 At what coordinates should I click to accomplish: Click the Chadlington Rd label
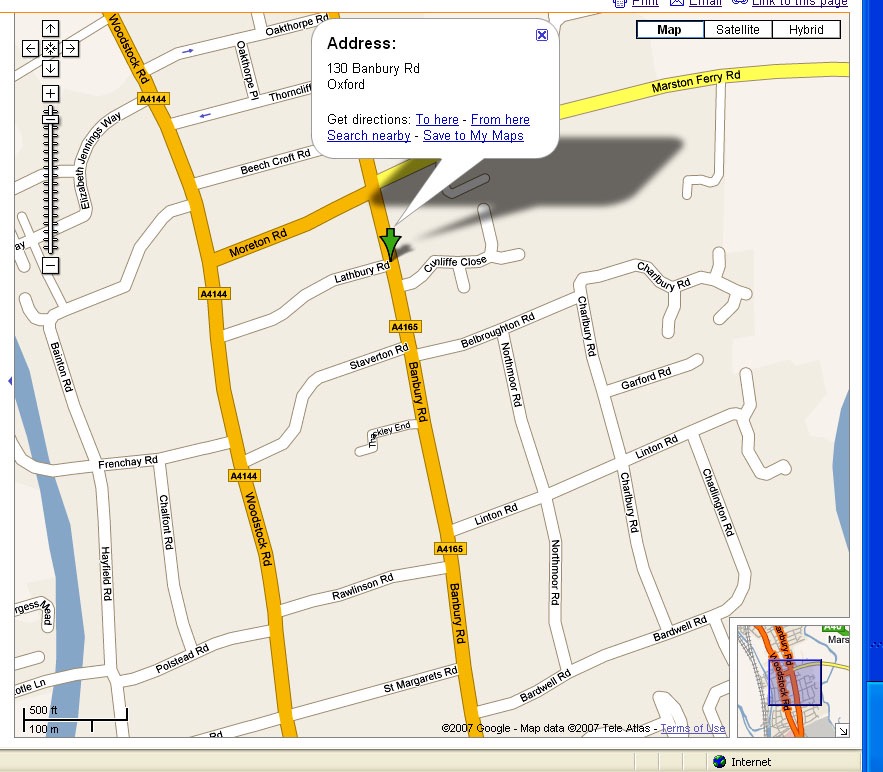pyautogui.click(x=718, y=502)
